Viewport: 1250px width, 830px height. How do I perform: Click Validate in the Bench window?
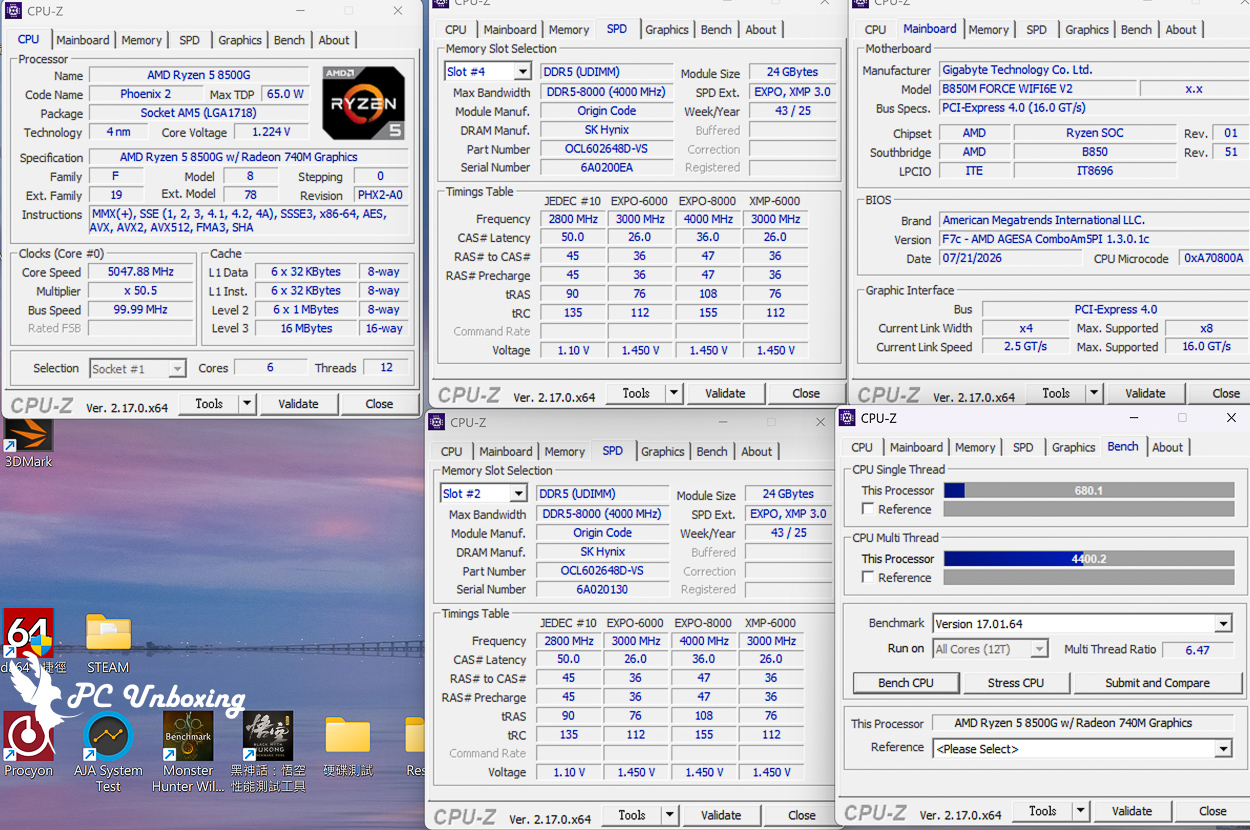[x=1132, y=811]
